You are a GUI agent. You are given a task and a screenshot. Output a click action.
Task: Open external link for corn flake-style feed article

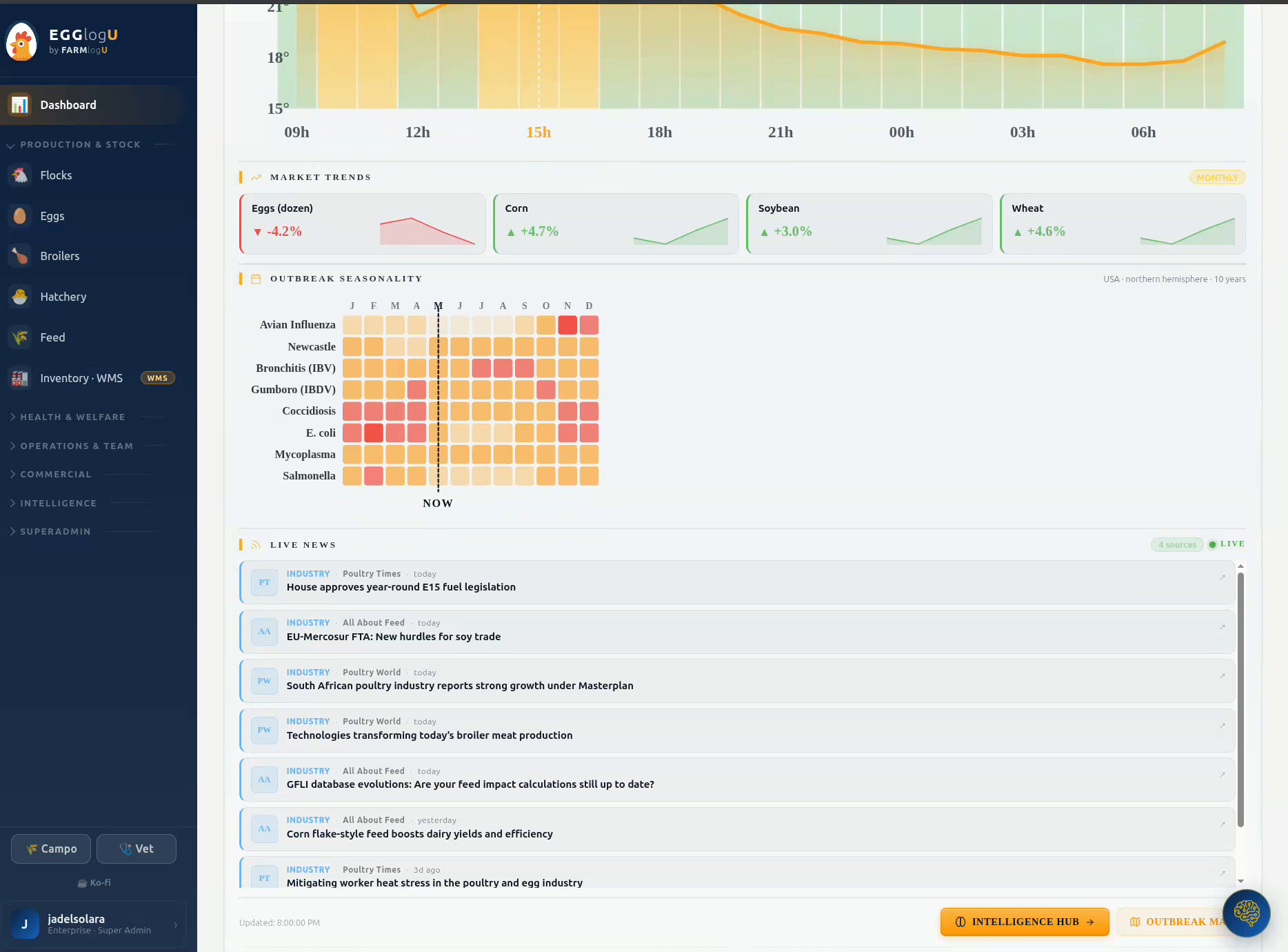1222,824
